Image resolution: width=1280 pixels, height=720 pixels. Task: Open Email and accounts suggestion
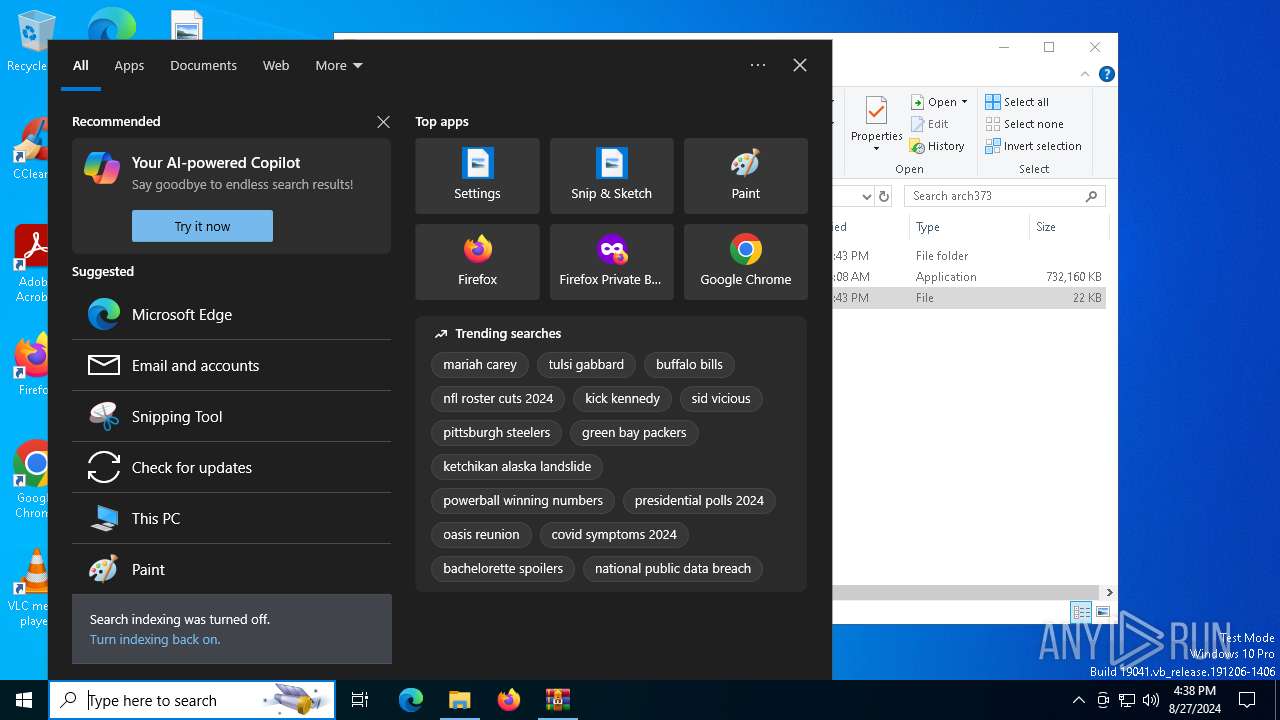[231, 365]
